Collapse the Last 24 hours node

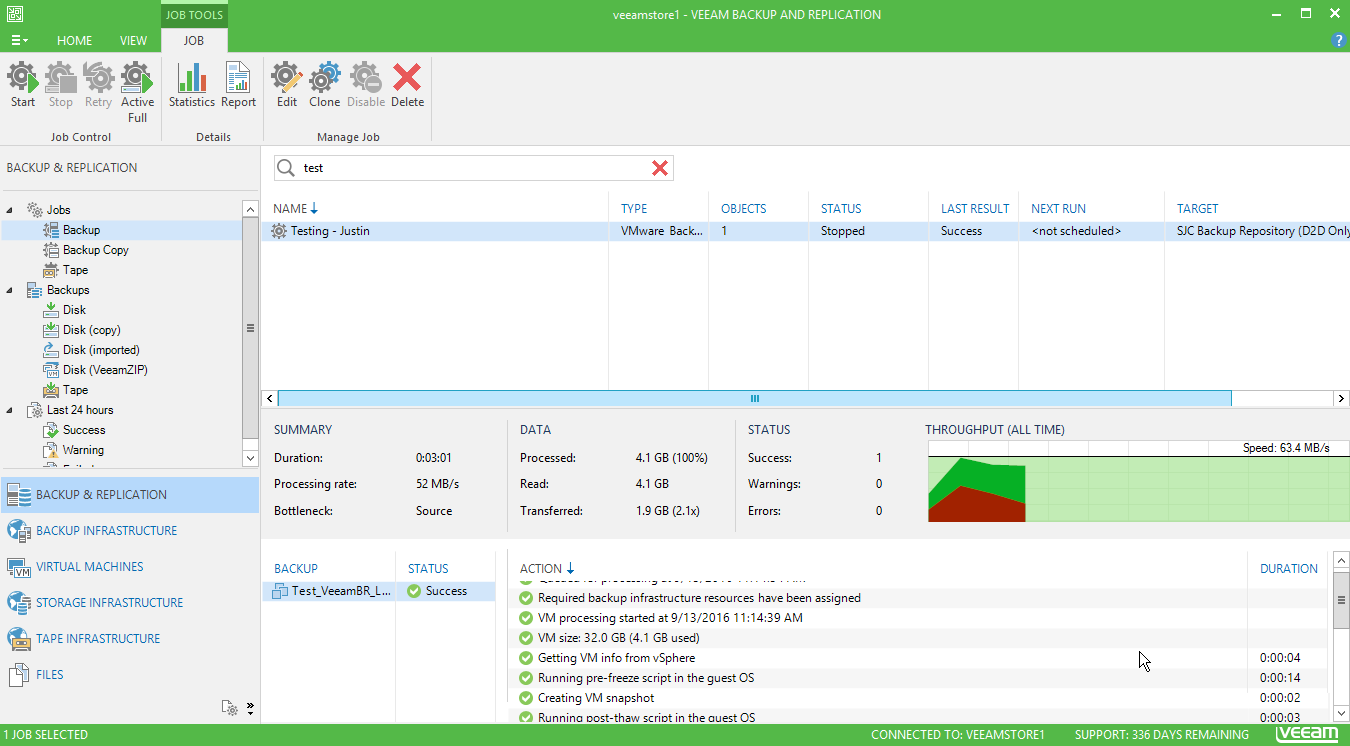pyautogui.click(x=8, y=410)
